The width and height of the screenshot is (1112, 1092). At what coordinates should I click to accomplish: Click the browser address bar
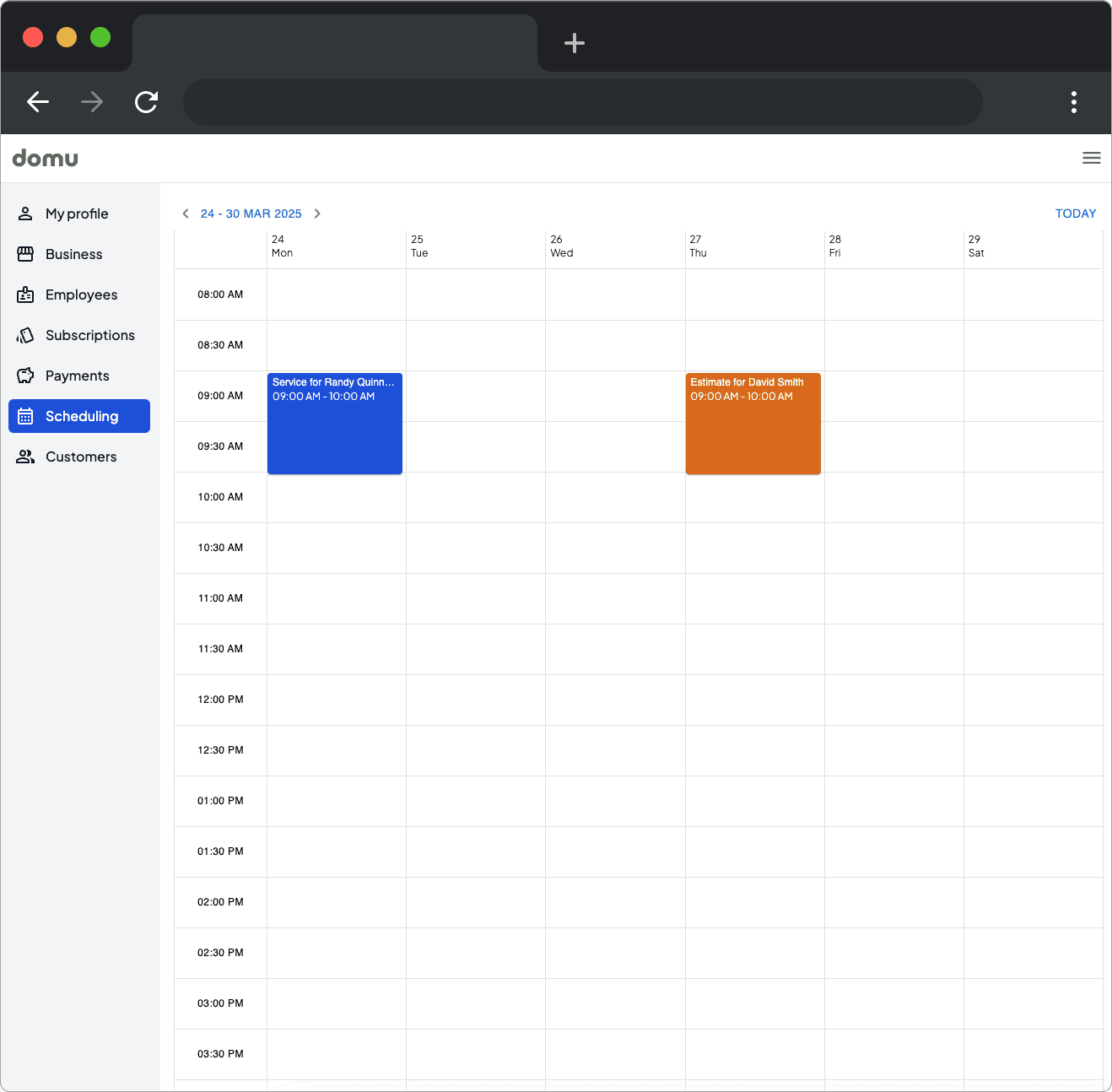click(583, 102)
